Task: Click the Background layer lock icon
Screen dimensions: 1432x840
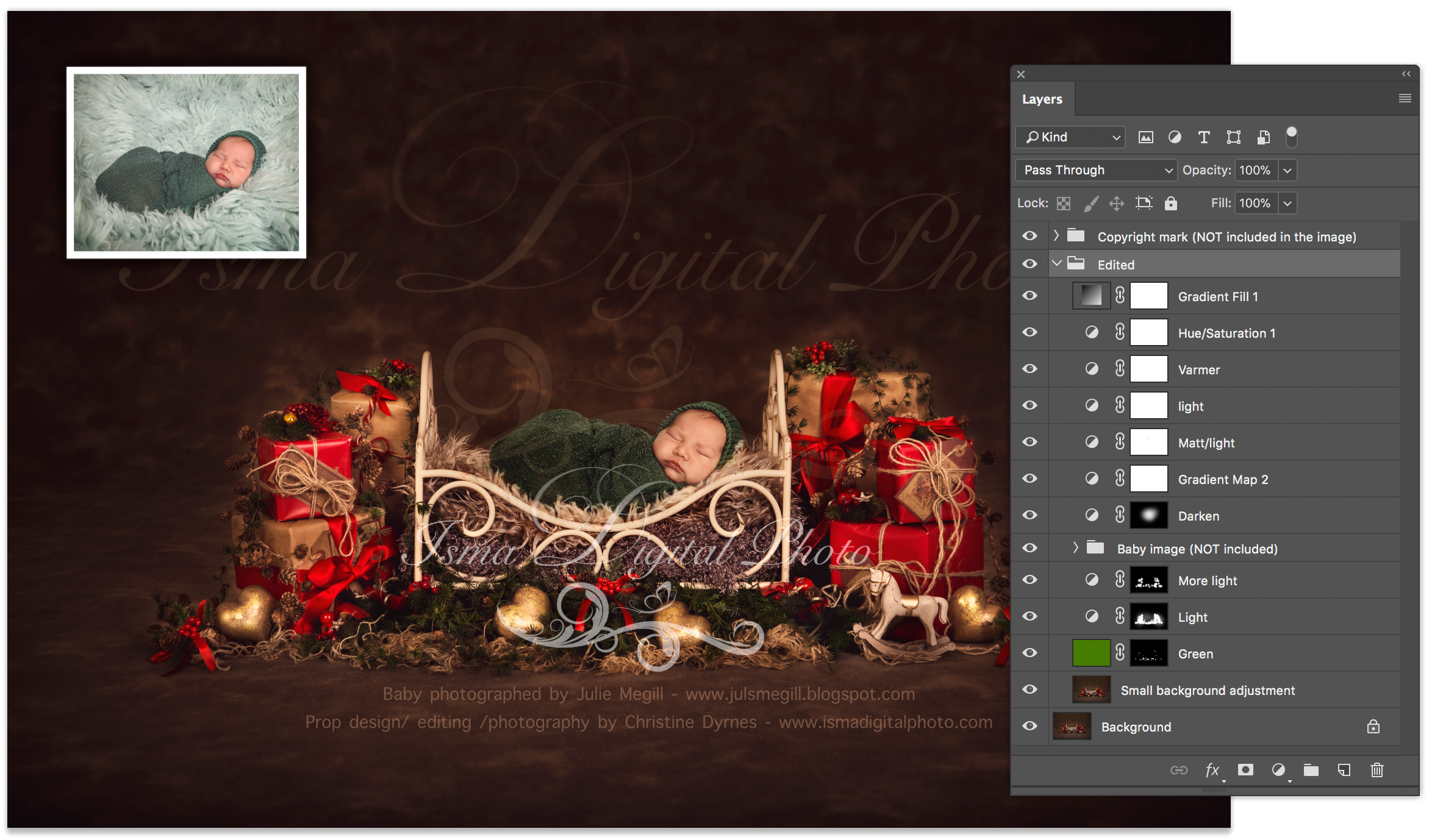Action: point(1373,727)
